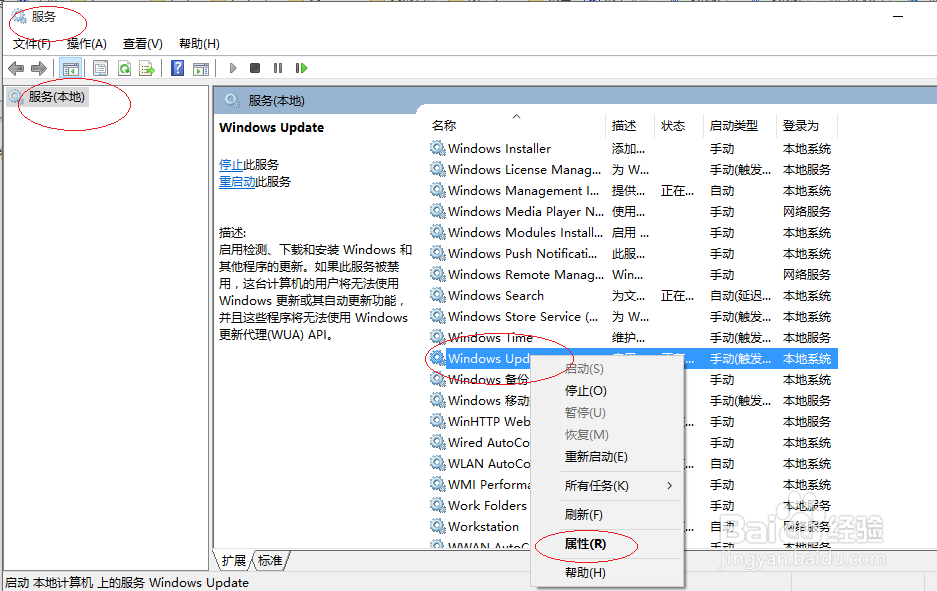This screenshot has height=591, width=937.
Task: Click the Workstation service gear icon
Action: (x=438, y=526)
